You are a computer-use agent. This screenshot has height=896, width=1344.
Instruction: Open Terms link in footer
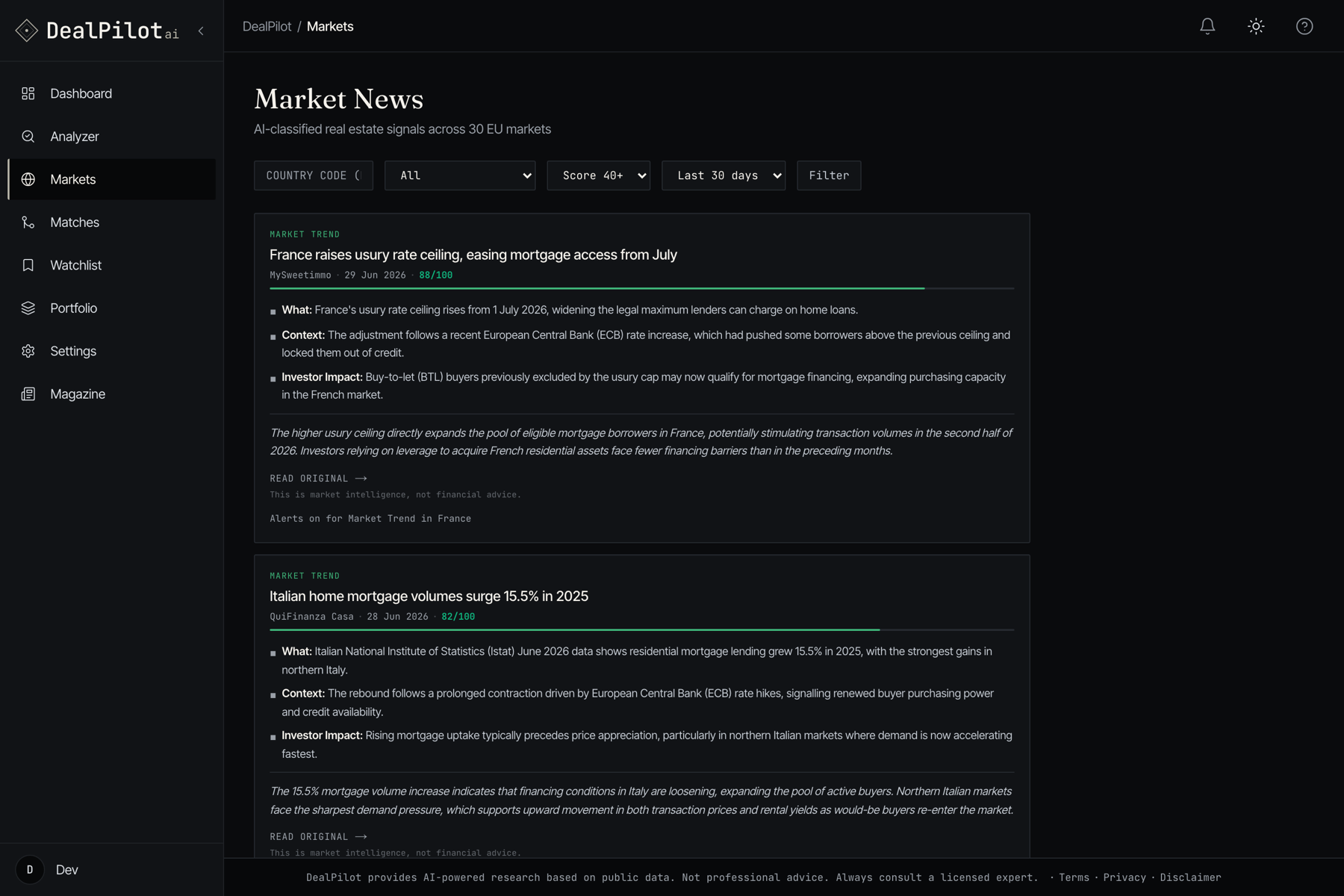(1074, 877)
